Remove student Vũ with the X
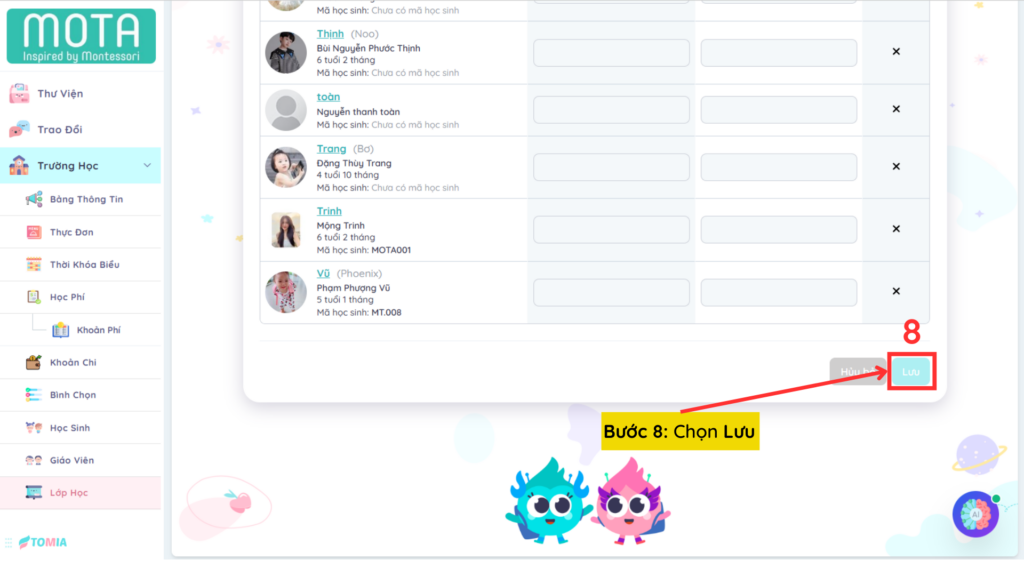This screenshot has height=576, width=1024. [x=896, y=291]
